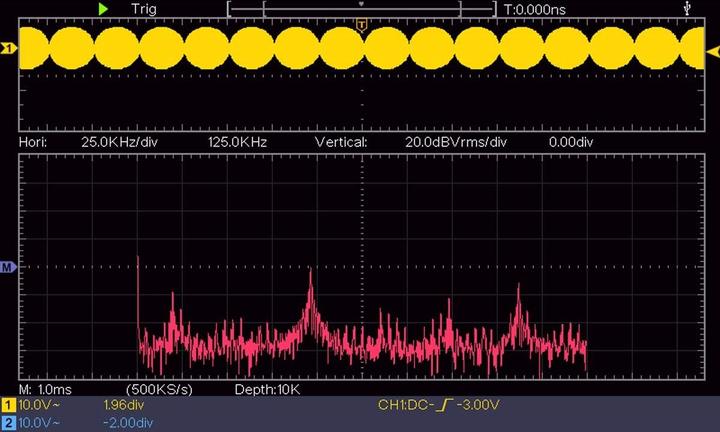This screenshot has height=432, width=720.
Task: Click the waveform memory position bar
Action: (361, 8)
